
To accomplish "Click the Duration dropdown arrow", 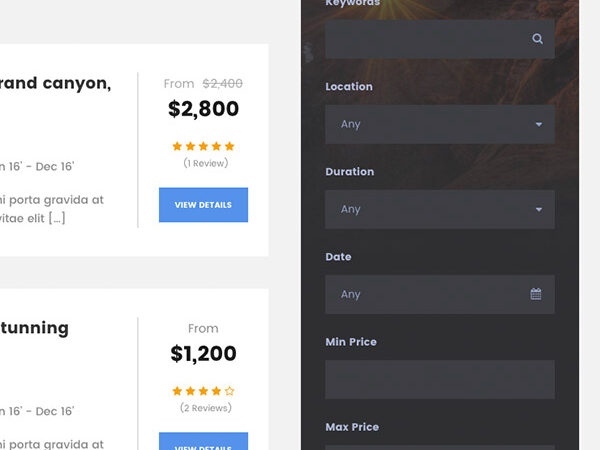I will tap(538, 209).
